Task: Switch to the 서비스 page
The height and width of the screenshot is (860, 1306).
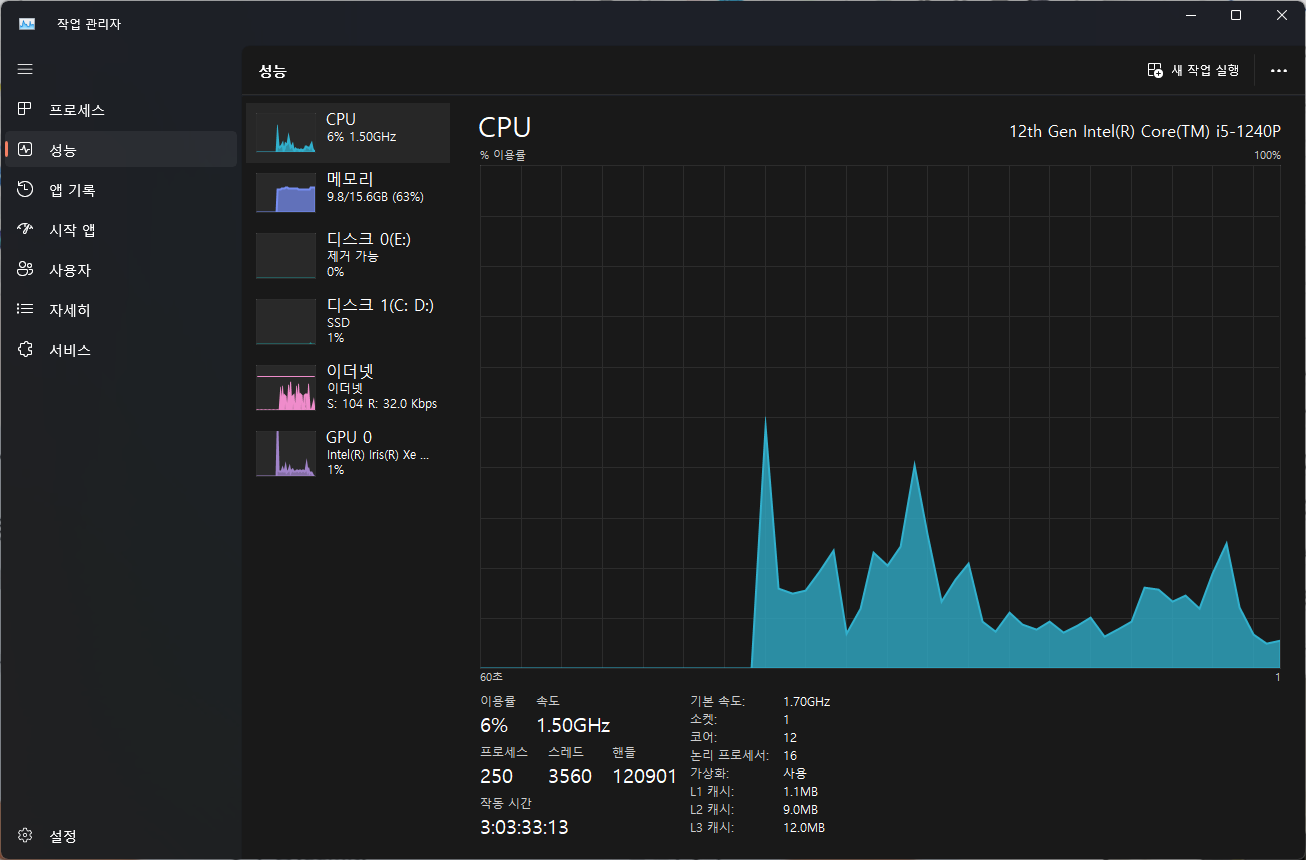Action: click(121, 349)
